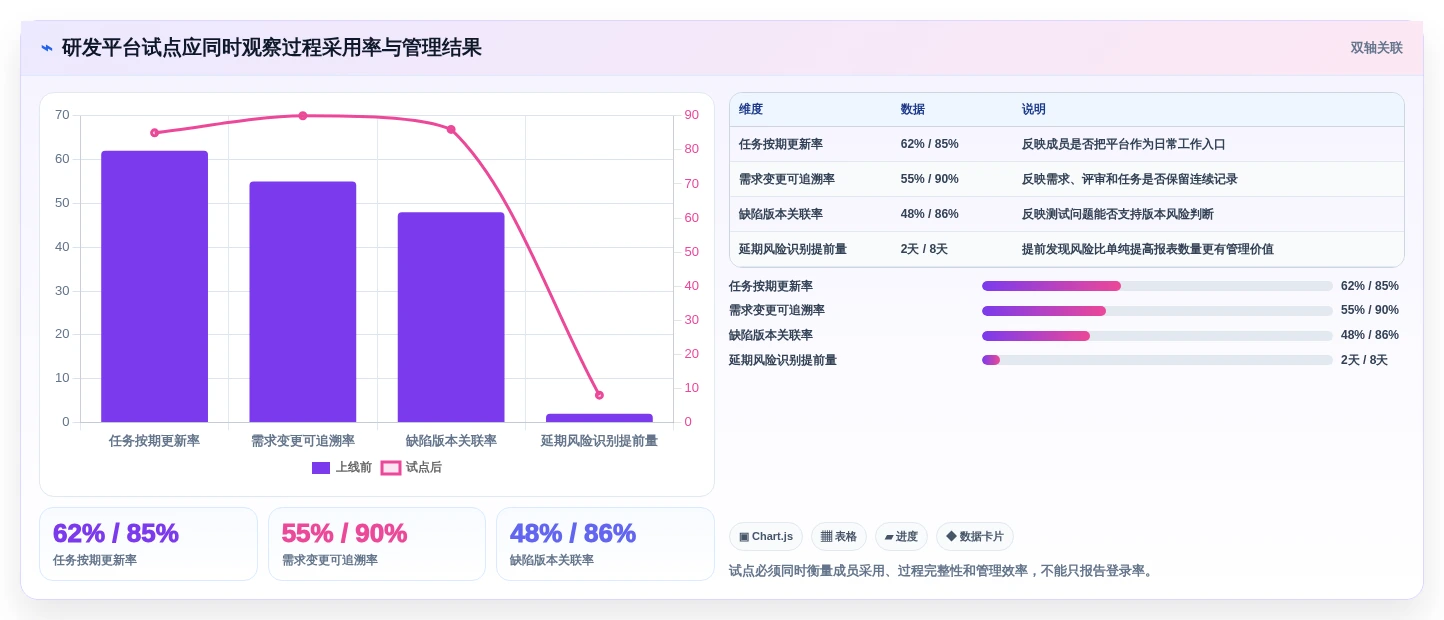The width and height of the screenshot is (1444, 620).
Task: Click the line point above 任务按期更新率 bar
Action: pos(154,133)
